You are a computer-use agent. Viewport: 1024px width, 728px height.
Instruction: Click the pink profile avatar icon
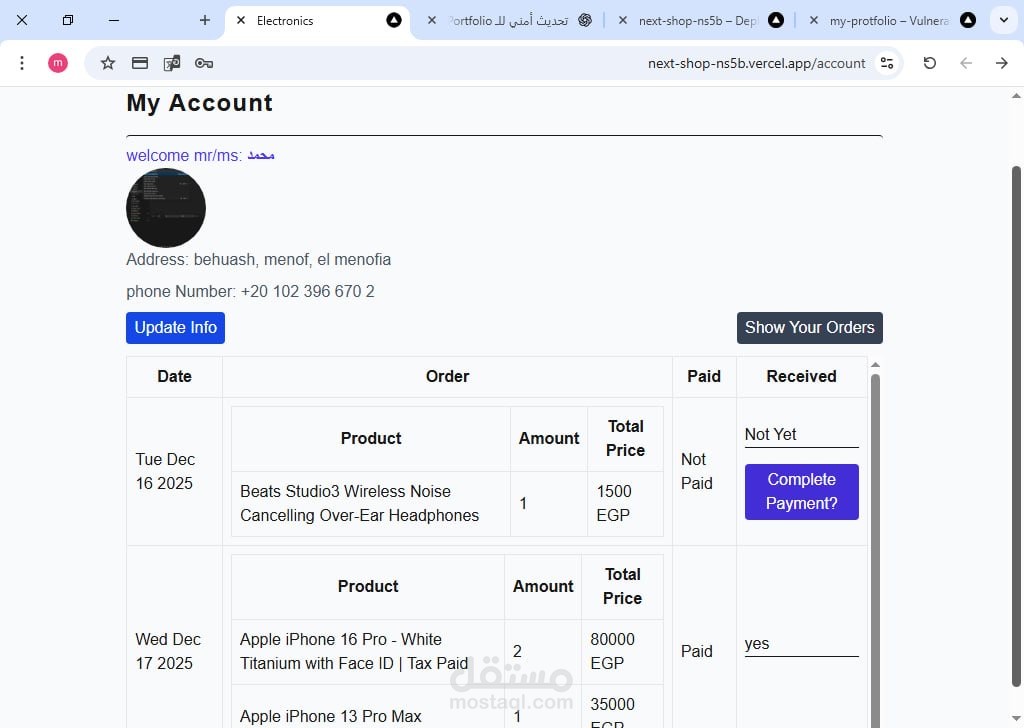[x=58, y=63]
